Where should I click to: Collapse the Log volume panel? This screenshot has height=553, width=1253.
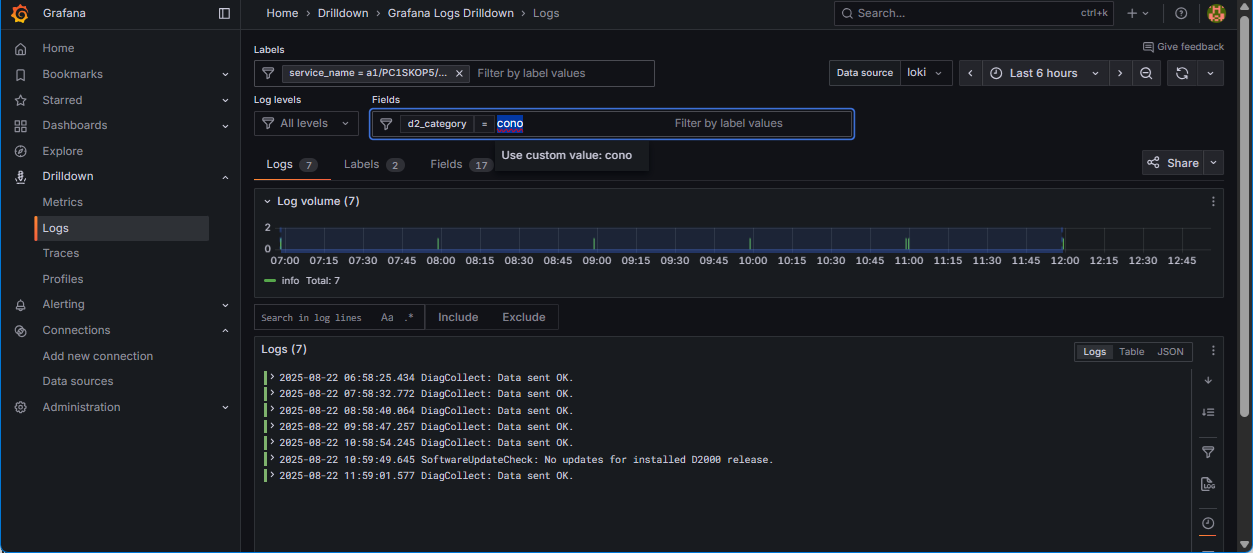267,201
